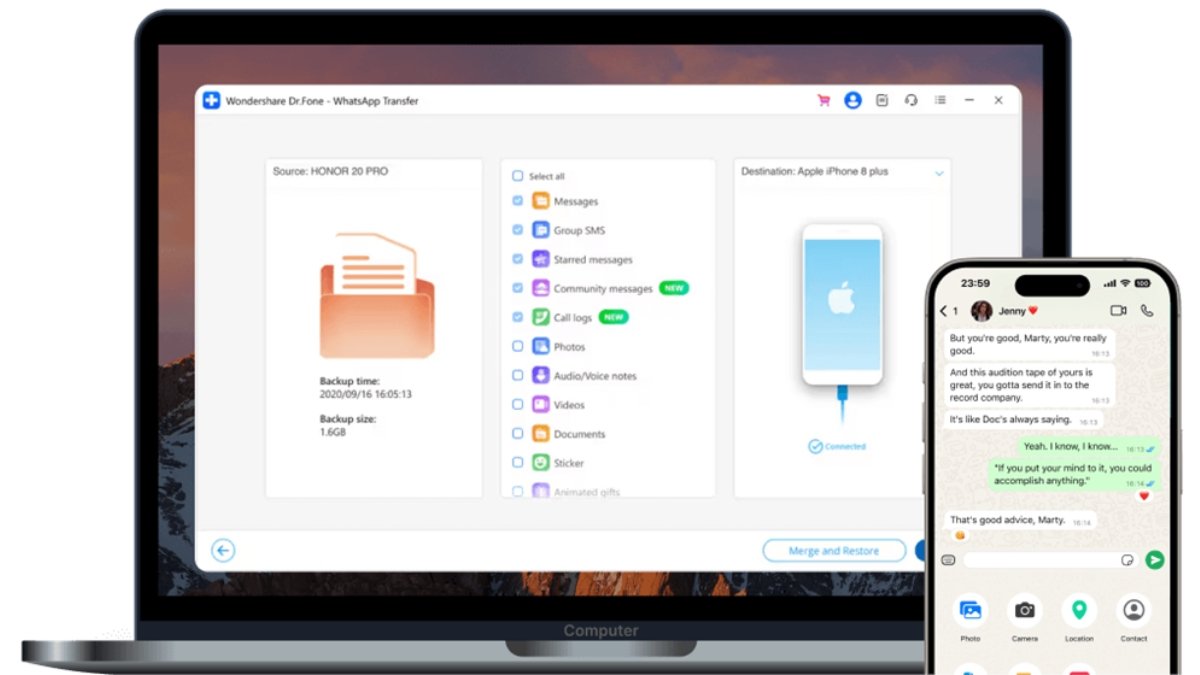Expand the Destination device dropdown arrow

click(x=939, y=173)
